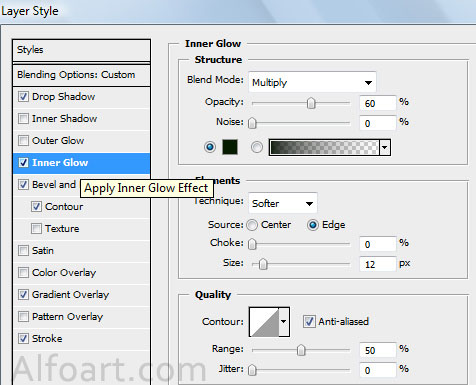Select the gradient radio button

(x=257, y=147)
